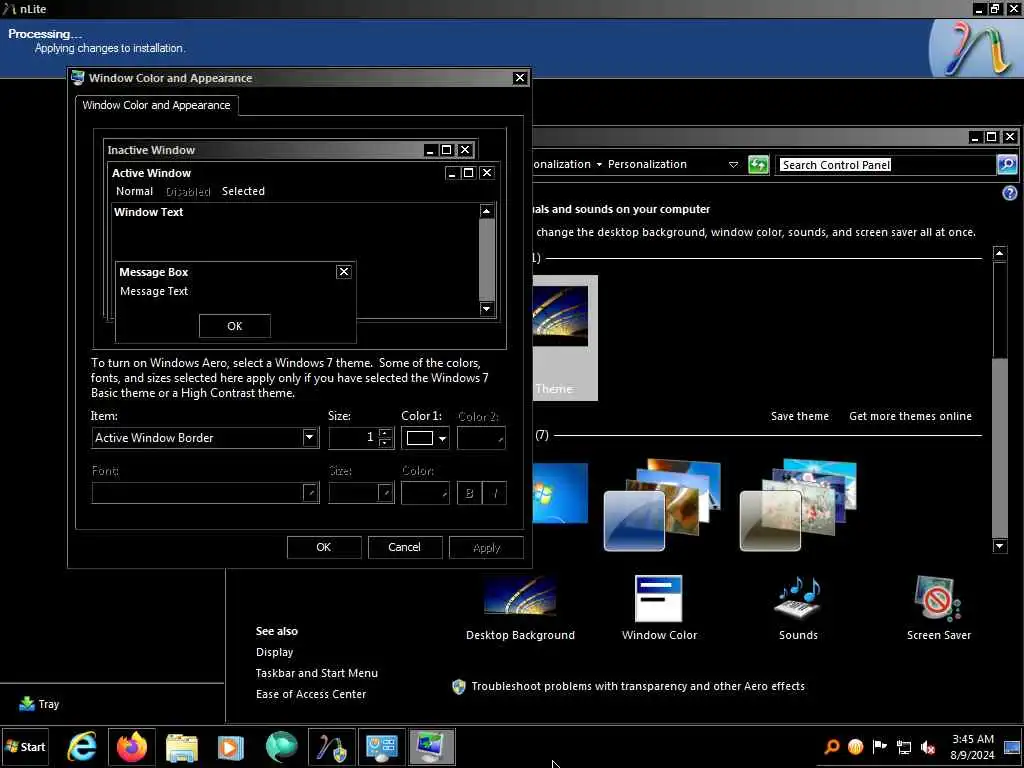Click the themes list scroll up arrow
The width and height of the screenshot is (1024, 768).
[x=999, y=253]
